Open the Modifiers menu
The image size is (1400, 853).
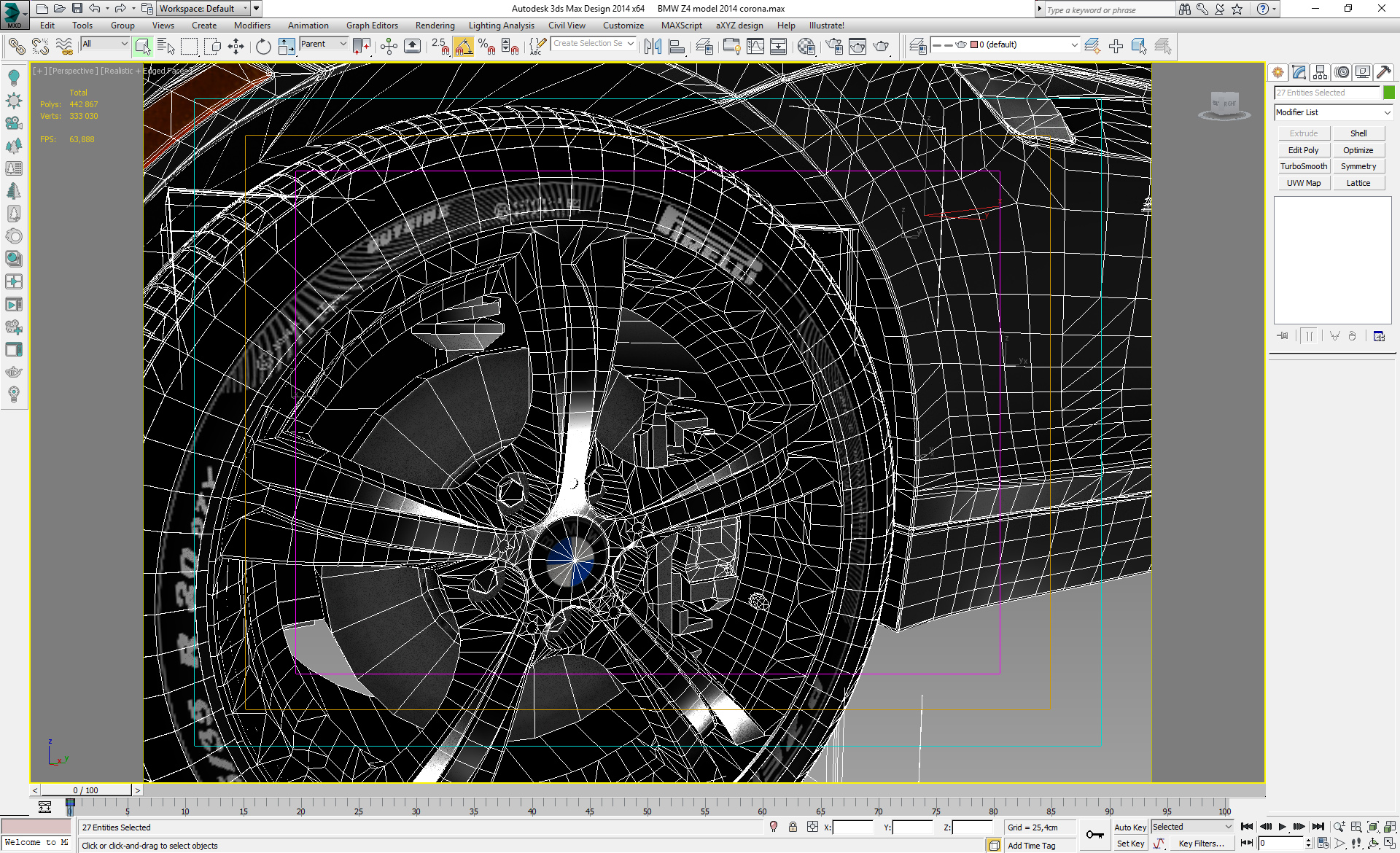pyautogui.click(x=252, y=26)
